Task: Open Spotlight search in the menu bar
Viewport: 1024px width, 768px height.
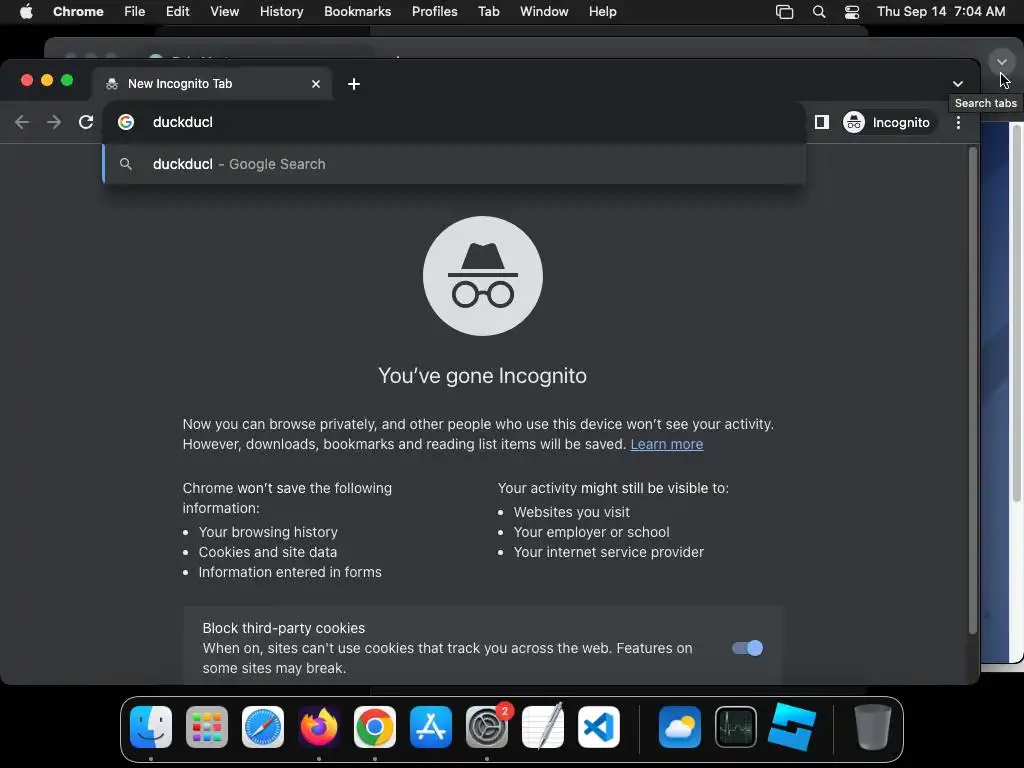Action: (819, 12)
